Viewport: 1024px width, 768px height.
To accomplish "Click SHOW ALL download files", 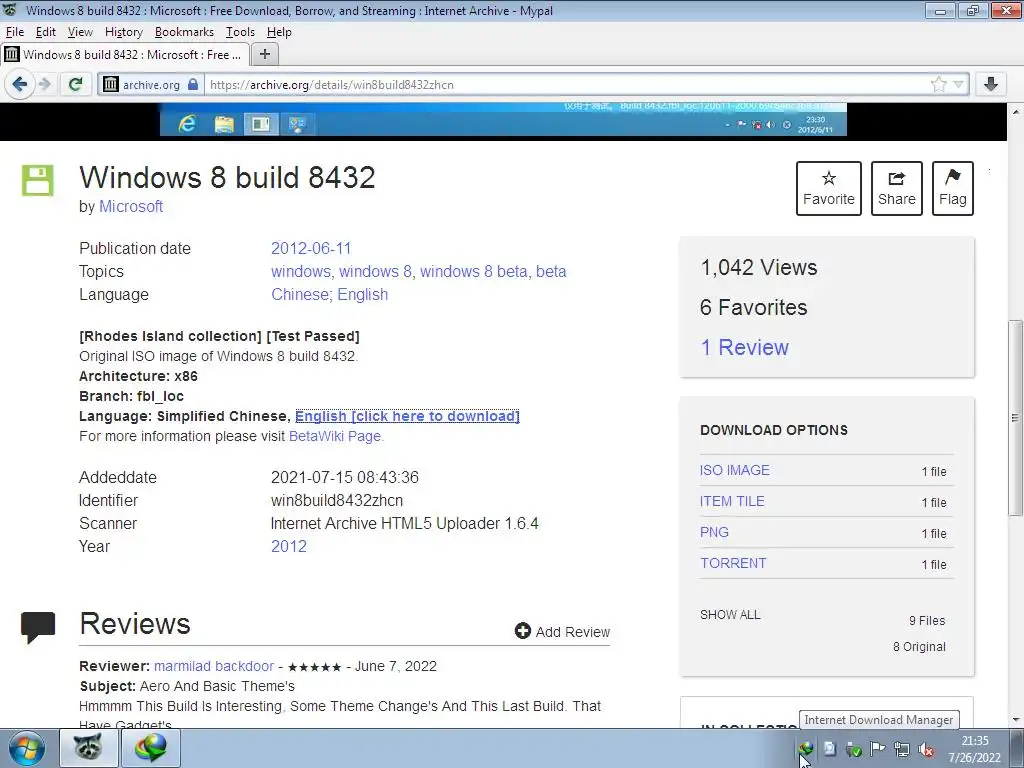I will pyautogui.click(x=730, y=615).
